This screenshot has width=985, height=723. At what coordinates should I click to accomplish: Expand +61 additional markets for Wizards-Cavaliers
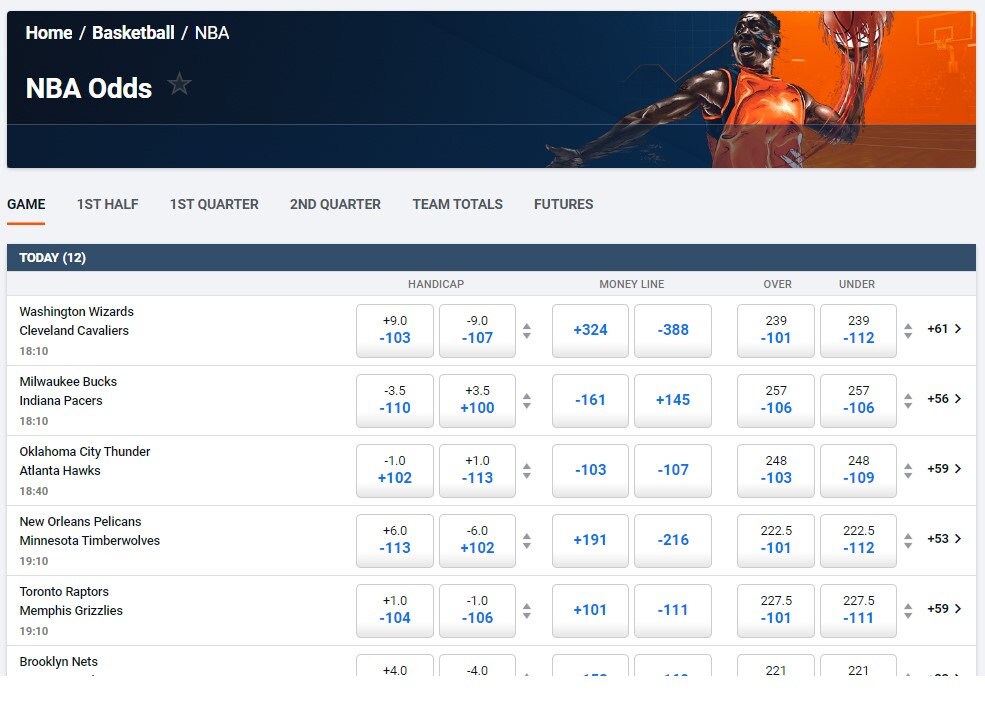942,328
